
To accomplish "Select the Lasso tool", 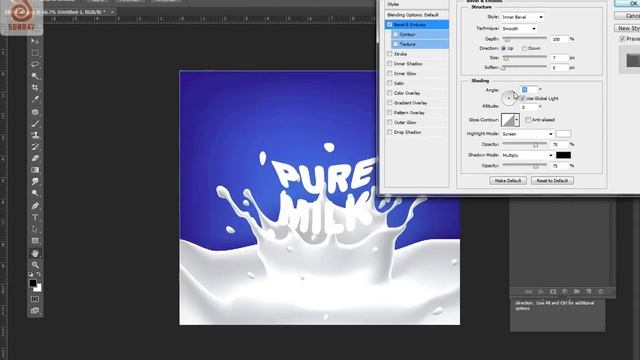I will coord(35,64).
